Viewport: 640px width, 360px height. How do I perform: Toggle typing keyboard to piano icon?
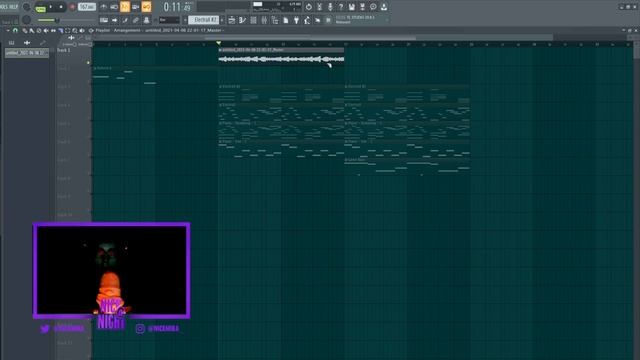point(104,20)
